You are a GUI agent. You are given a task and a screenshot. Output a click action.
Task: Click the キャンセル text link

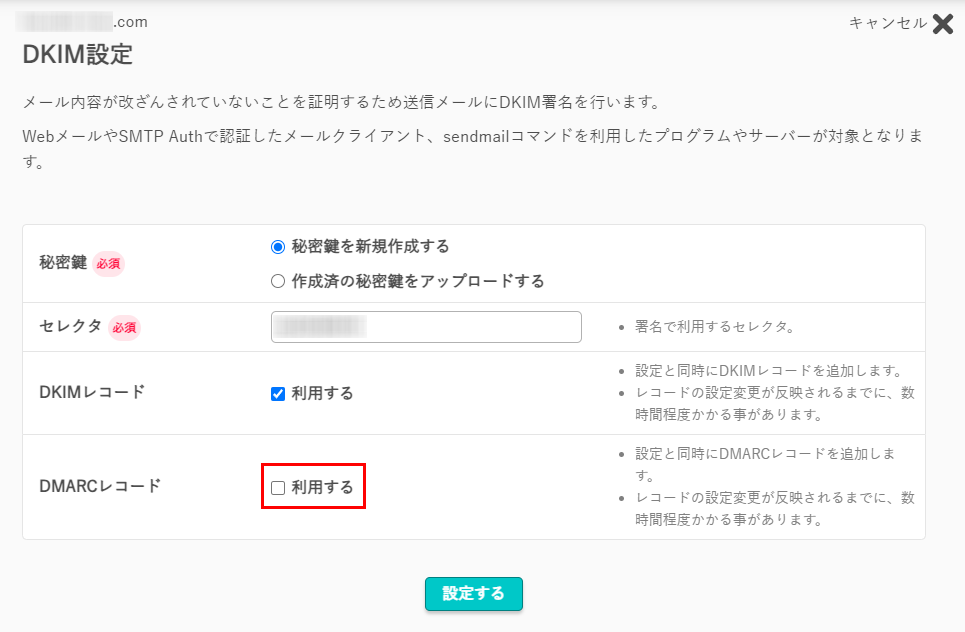click(887, 23)
